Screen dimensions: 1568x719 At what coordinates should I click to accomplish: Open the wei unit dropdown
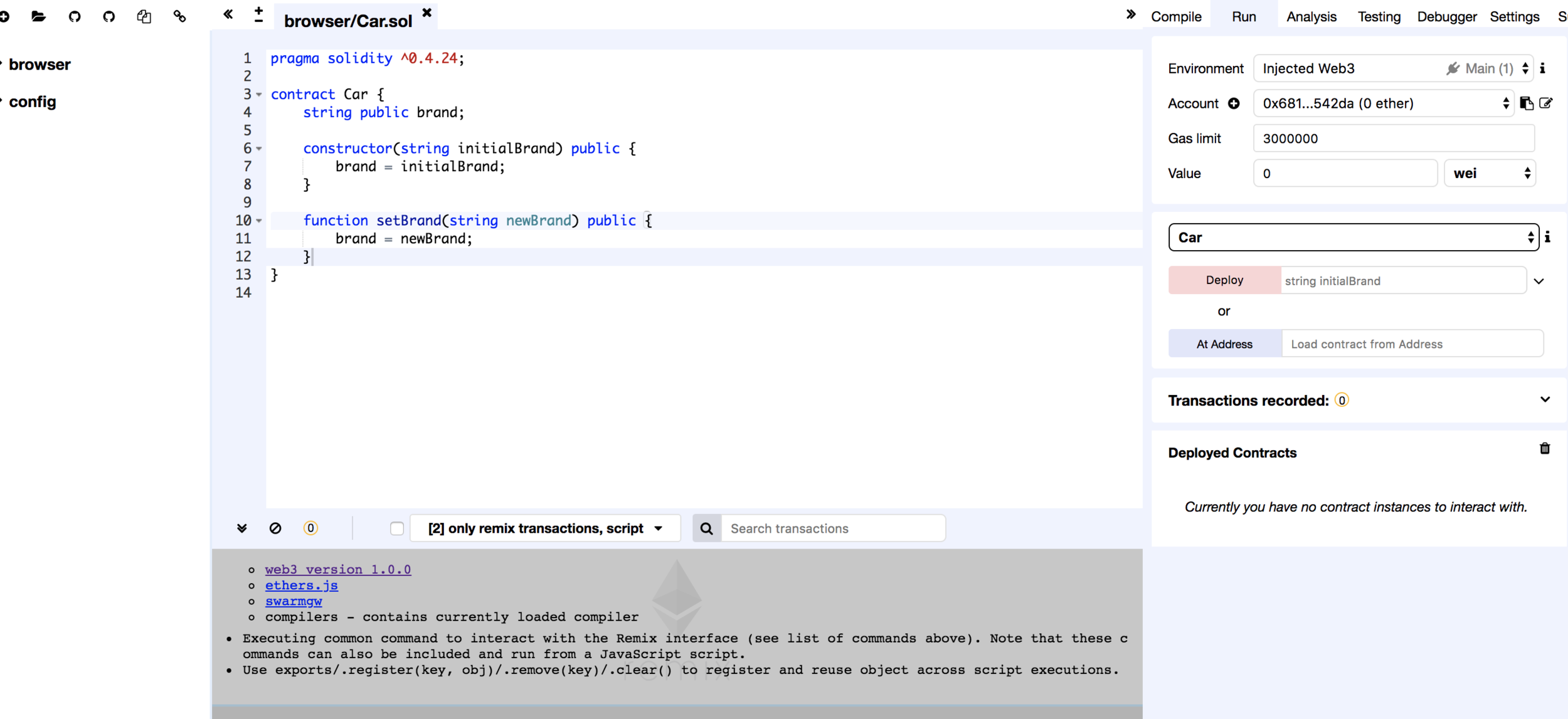[1490, 174]
